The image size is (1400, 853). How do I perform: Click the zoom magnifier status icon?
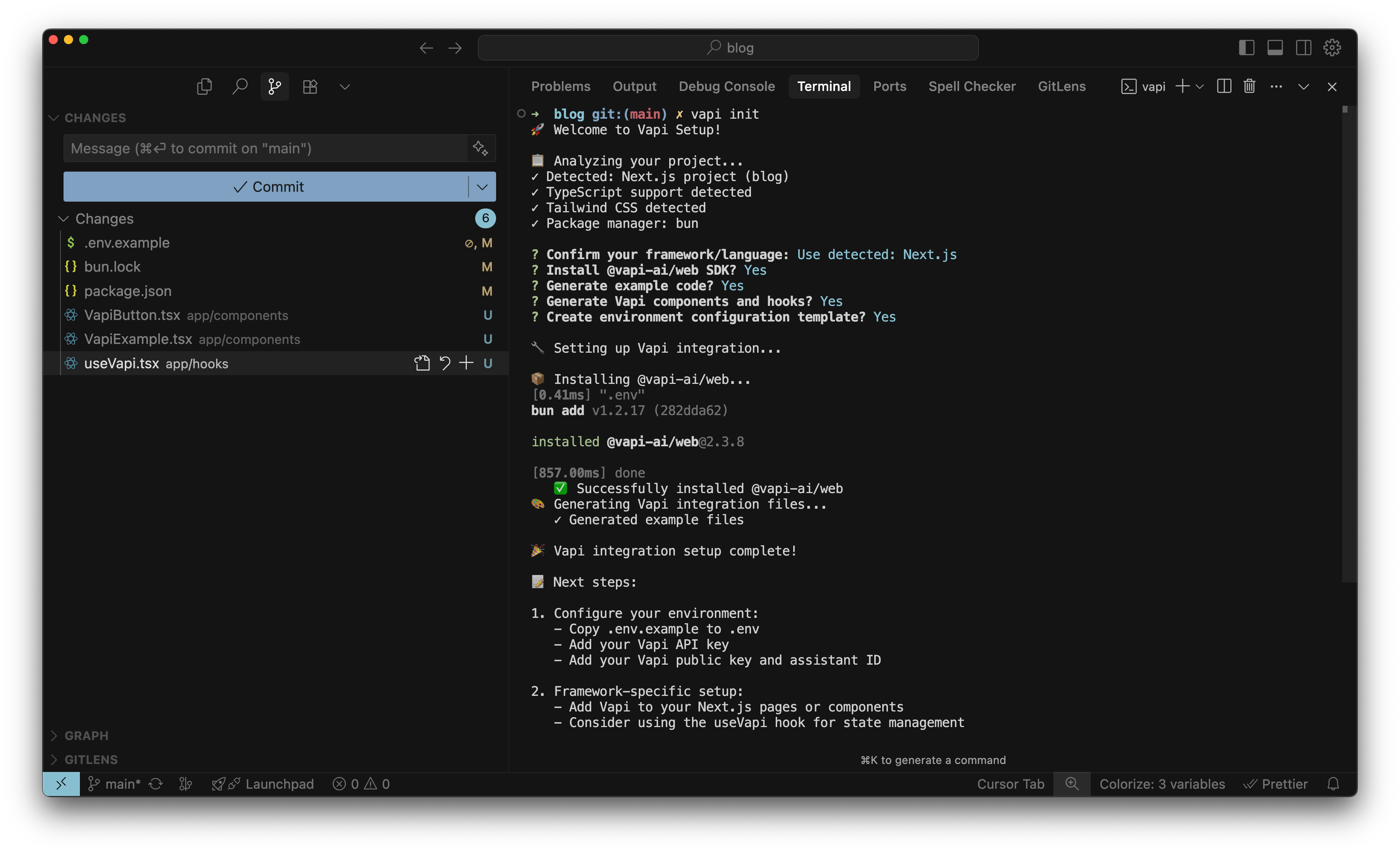coord(1072,784)
